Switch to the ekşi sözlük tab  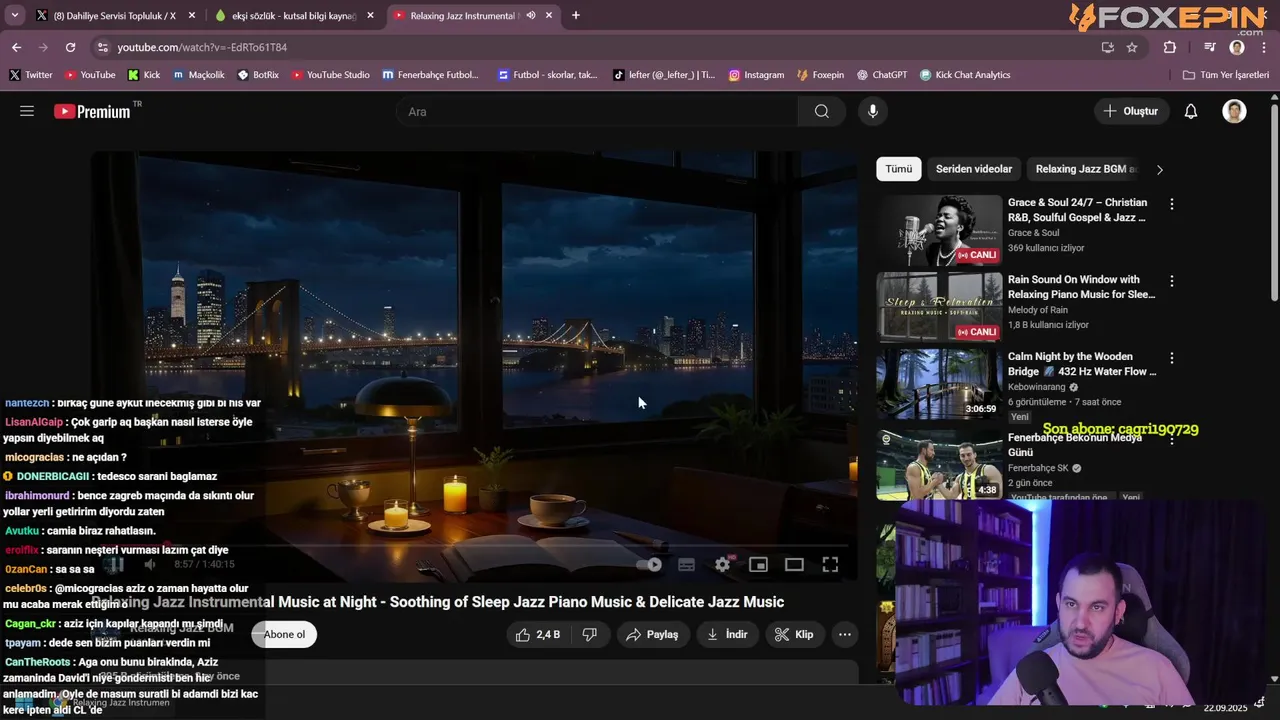(291, 15)
